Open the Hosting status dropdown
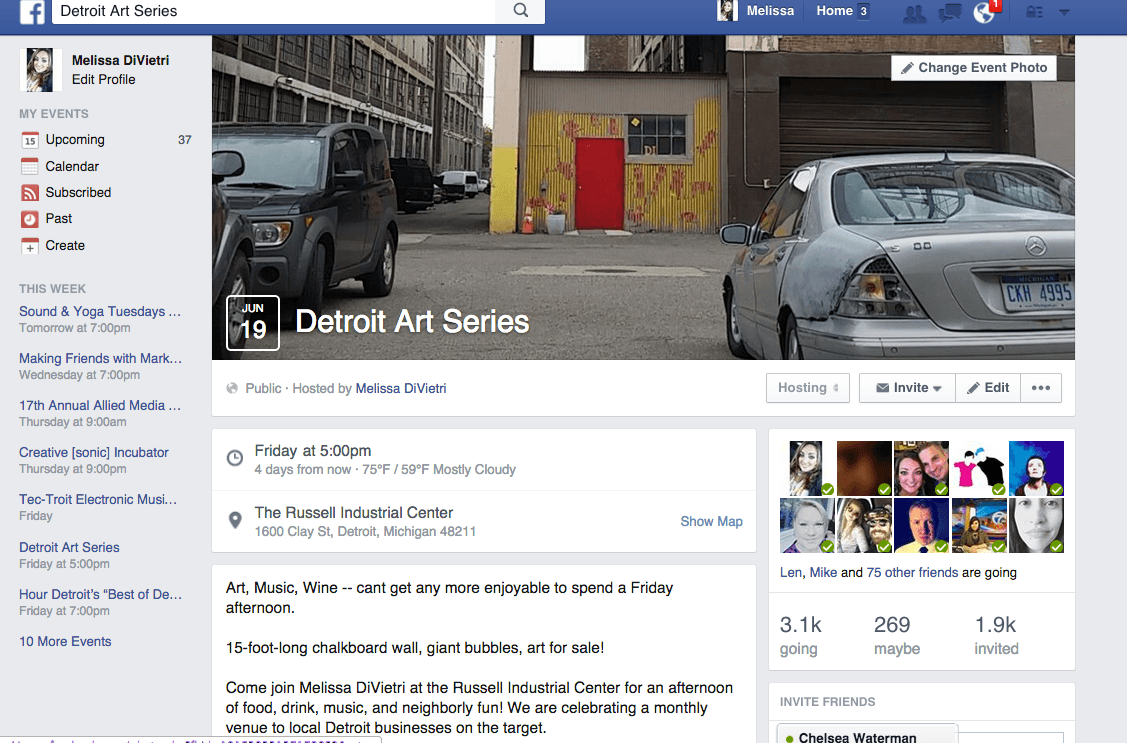Screen dimensions: 1127x743 [x=808, y=388]
